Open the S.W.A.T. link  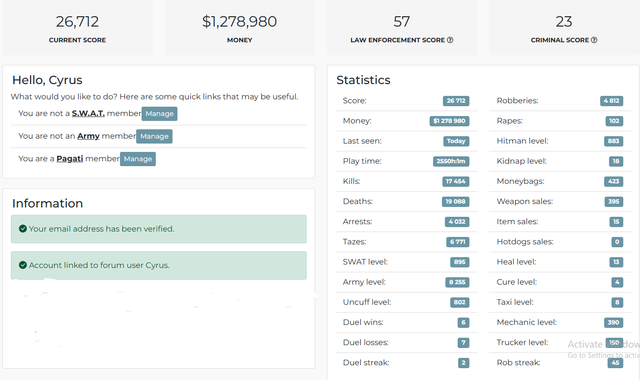point(88,113)
